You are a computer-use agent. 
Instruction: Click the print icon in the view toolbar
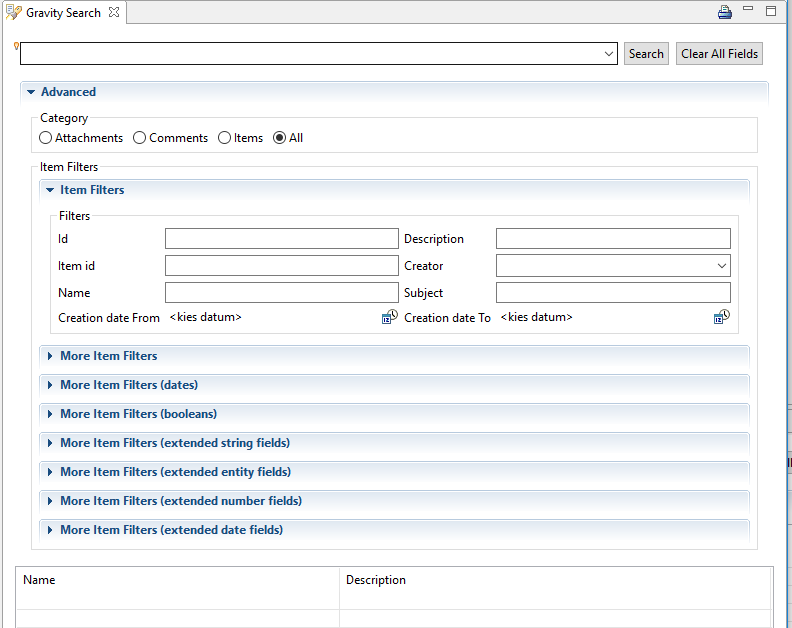(725, 12)
